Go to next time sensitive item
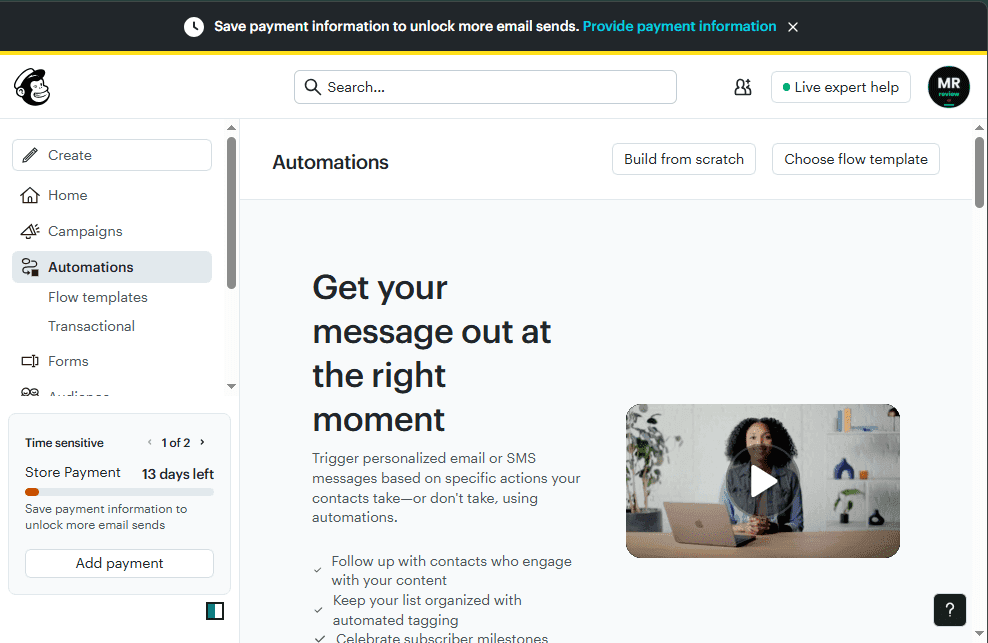The height and width of the screenshot is (643, 988). [x=202, y=443]
